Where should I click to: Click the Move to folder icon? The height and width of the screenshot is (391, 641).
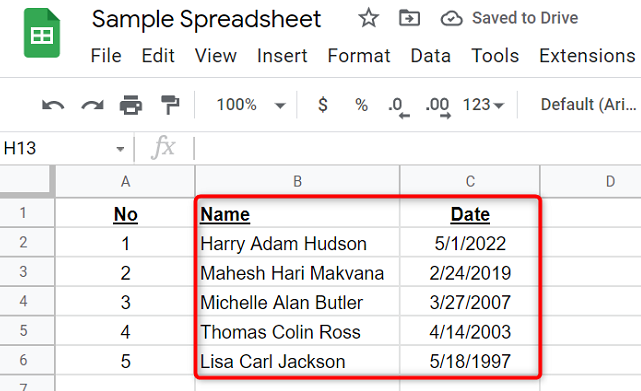click(409, 18)
